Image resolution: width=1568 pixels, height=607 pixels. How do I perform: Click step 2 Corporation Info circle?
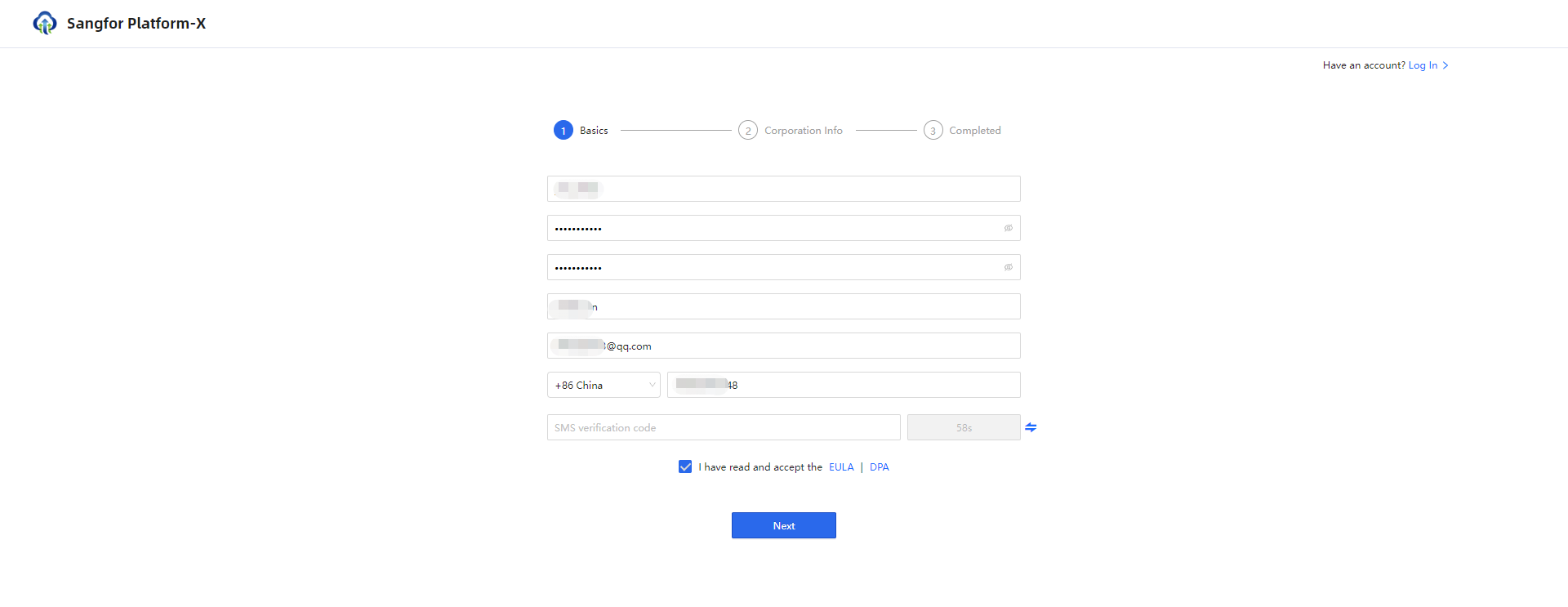tap(748, 130)
